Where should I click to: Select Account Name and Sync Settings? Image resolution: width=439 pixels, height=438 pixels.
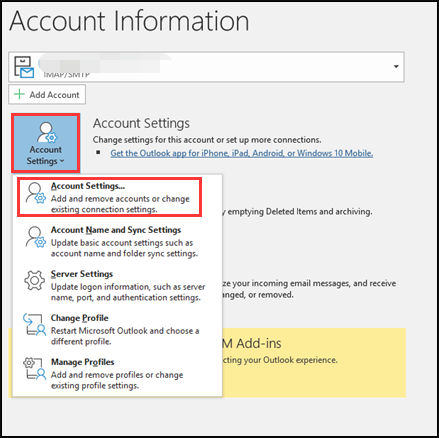pos(117,241)
